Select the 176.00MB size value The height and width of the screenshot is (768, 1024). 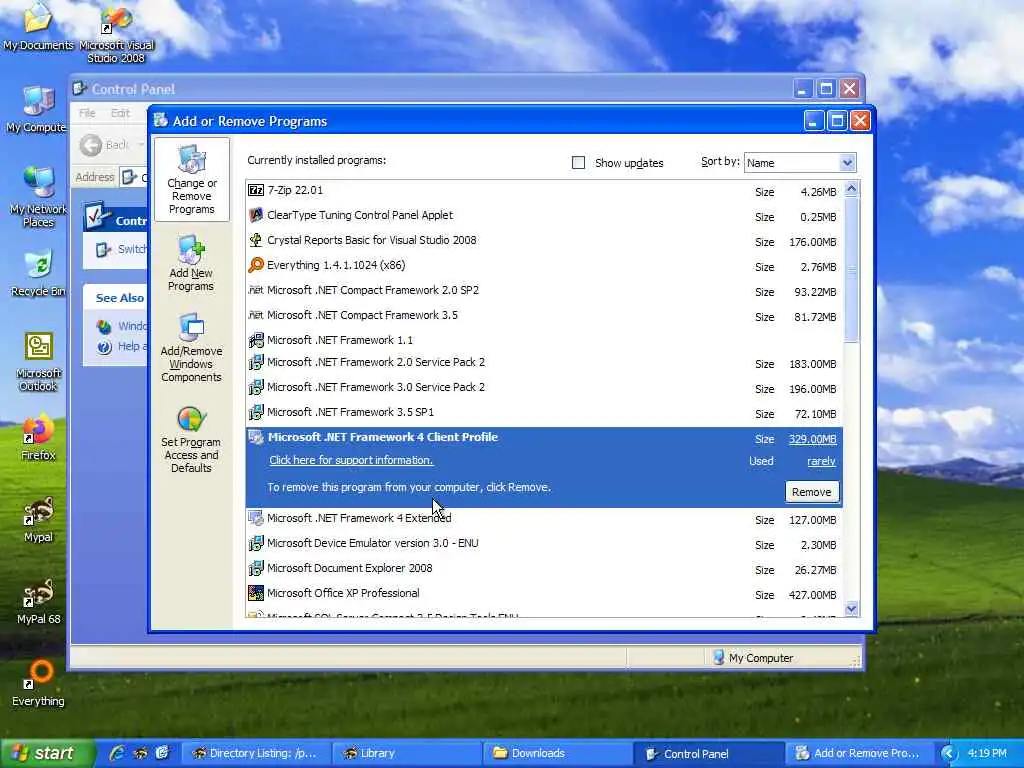(x=812, y=242)
